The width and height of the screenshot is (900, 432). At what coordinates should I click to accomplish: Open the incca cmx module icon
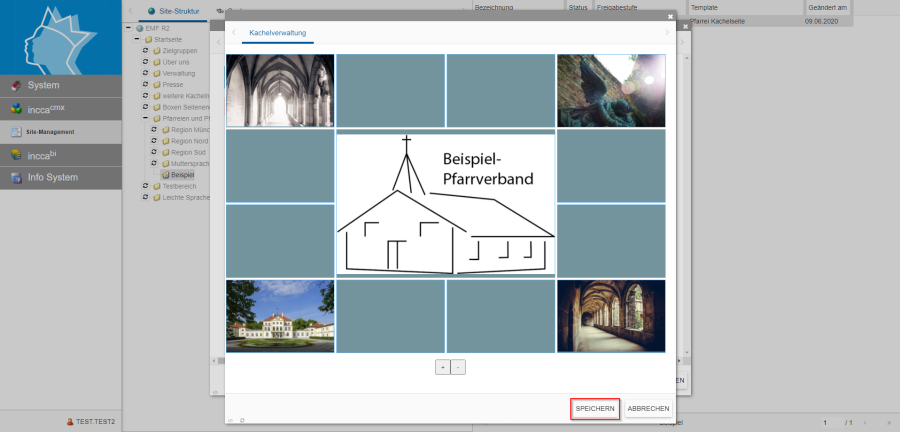click(x=16, y=108)
